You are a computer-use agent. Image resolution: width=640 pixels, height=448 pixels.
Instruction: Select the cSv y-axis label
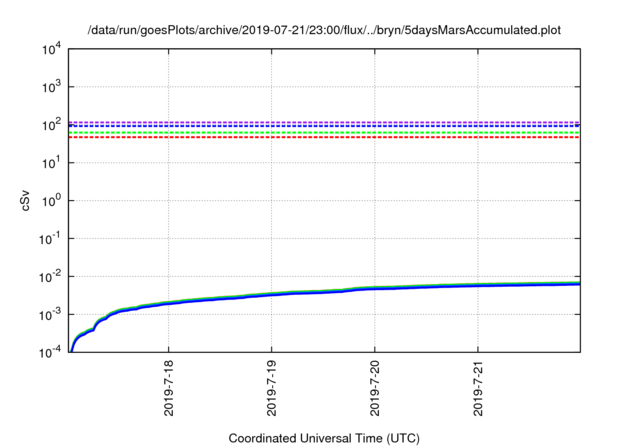tap(25, 200)
